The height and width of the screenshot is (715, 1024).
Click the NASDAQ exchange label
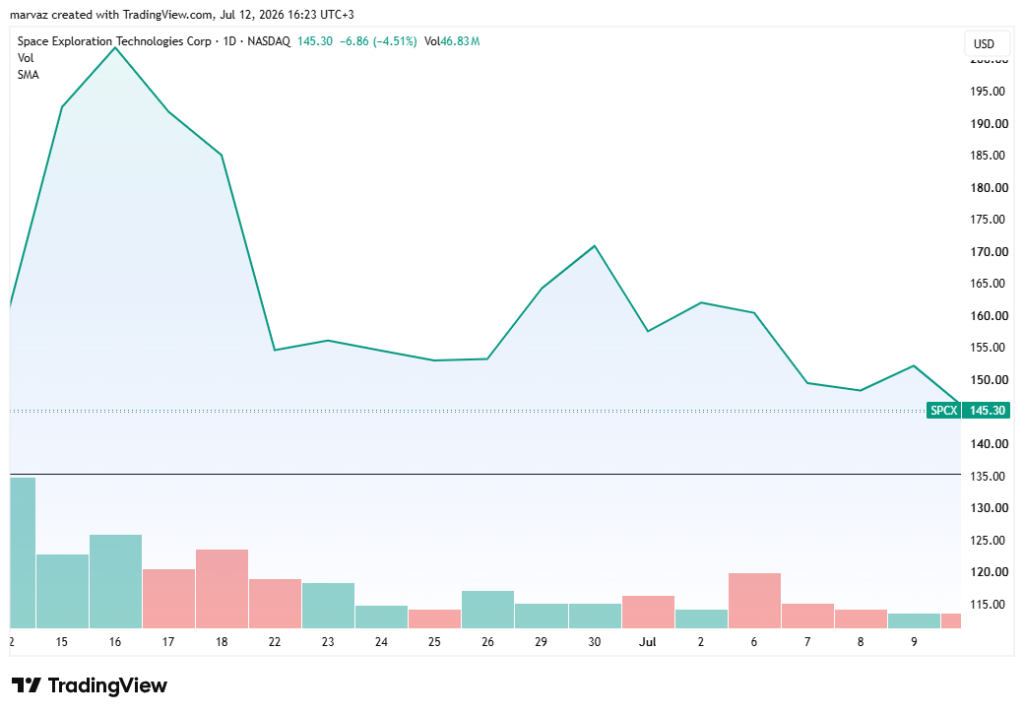click(268, 41)
